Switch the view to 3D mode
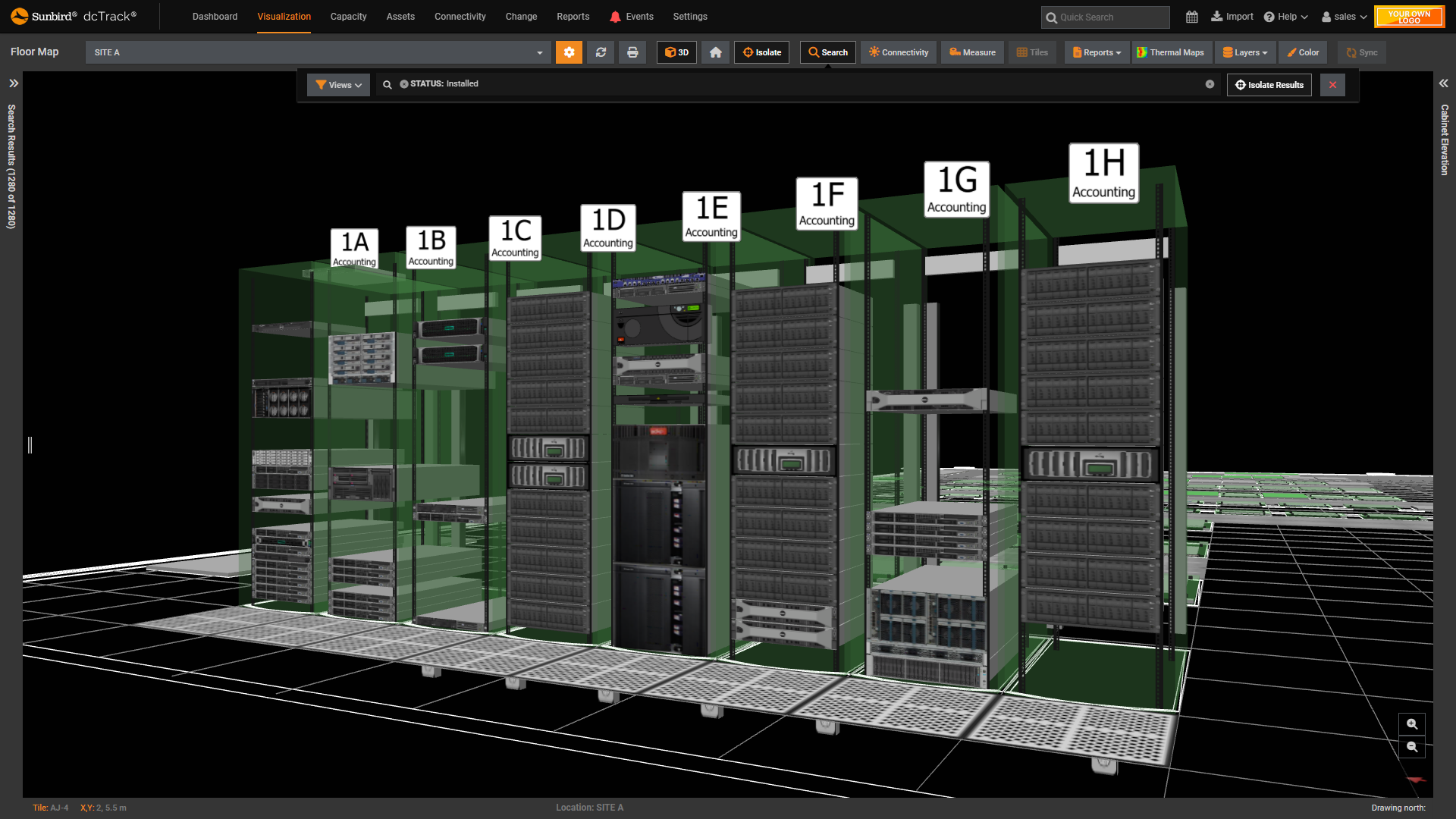This screenshot has width=1456, height=819. pos(676,52)
